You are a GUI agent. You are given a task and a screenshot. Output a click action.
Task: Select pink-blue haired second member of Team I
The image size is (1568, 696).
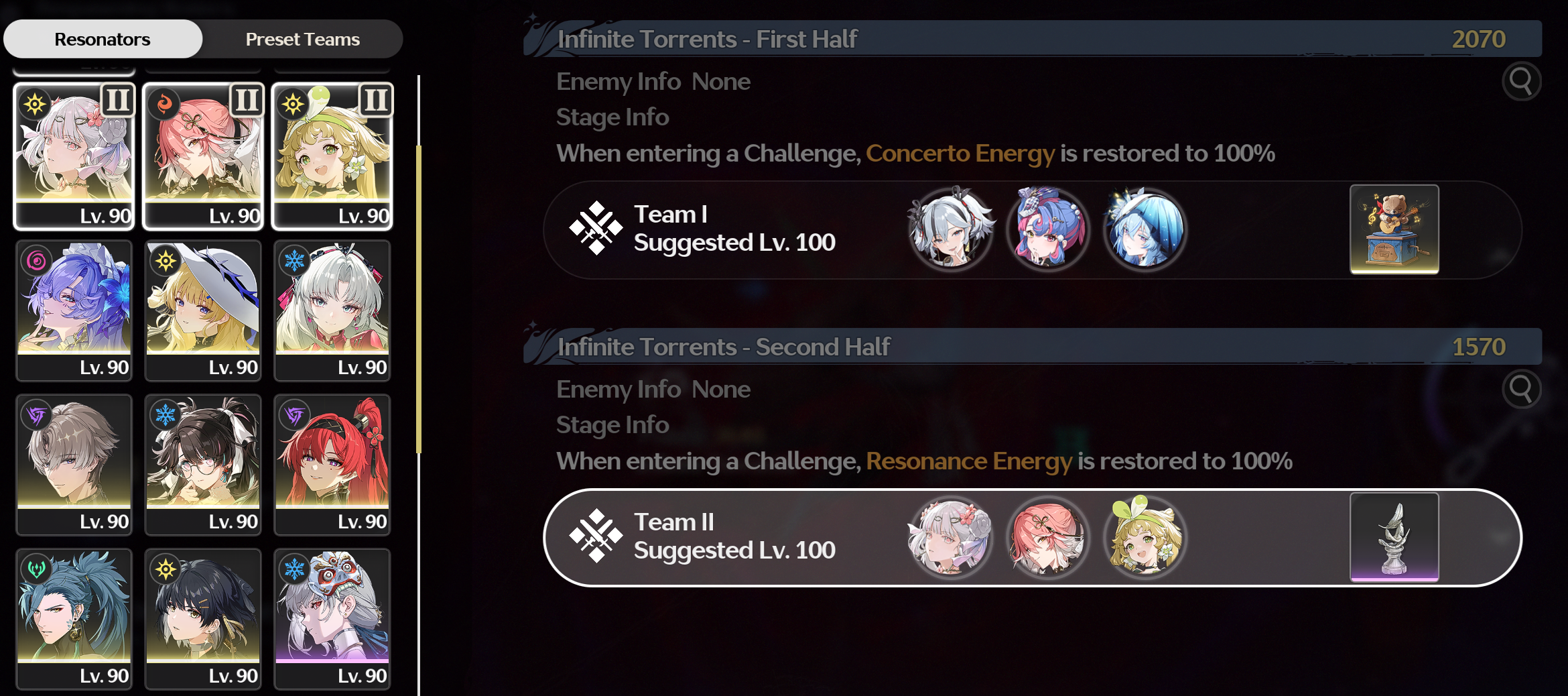click(1047, 229)
